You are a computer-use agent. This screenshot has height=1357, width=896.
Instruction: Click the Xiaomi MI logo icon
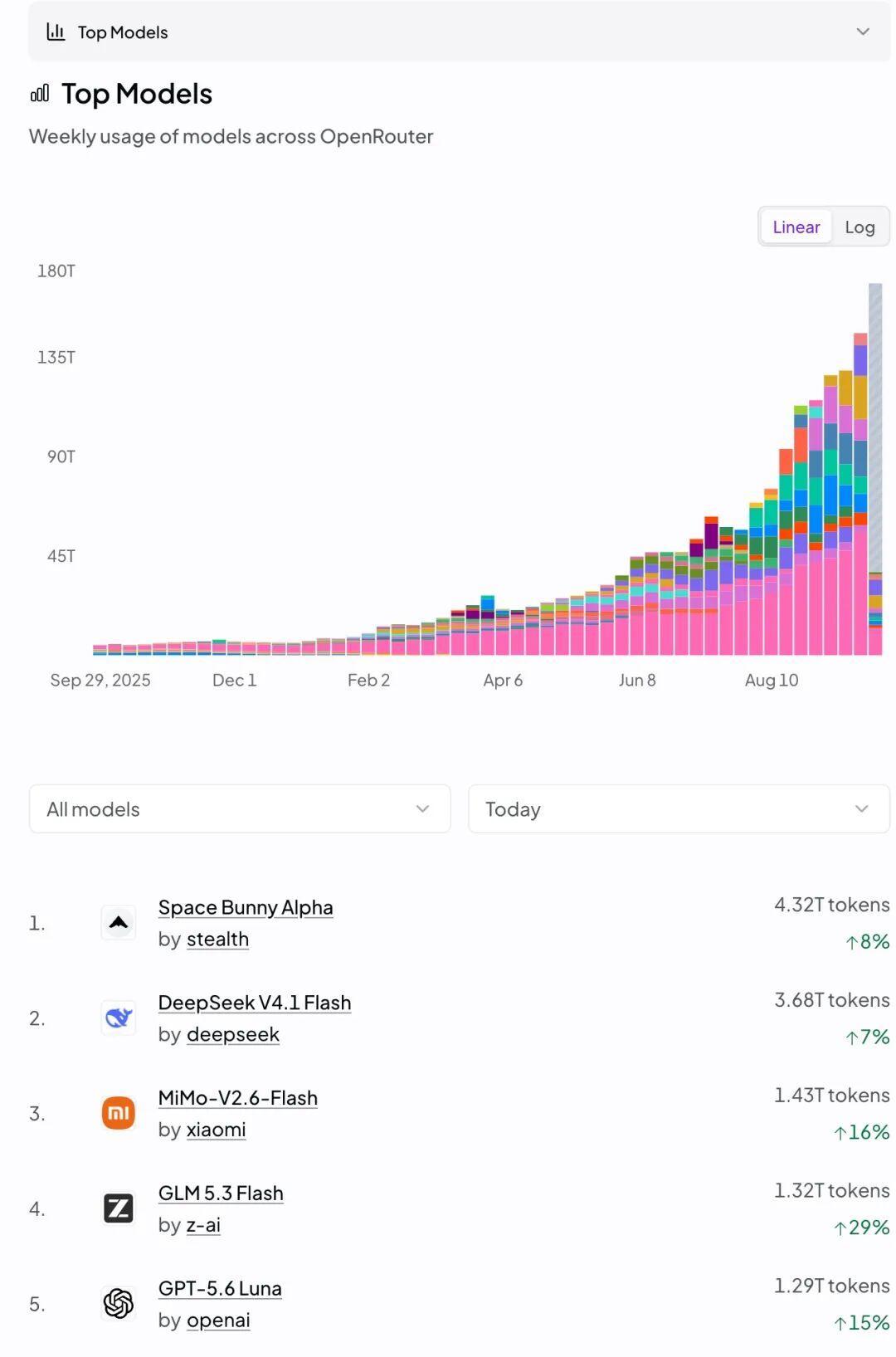pos(119,1113)
